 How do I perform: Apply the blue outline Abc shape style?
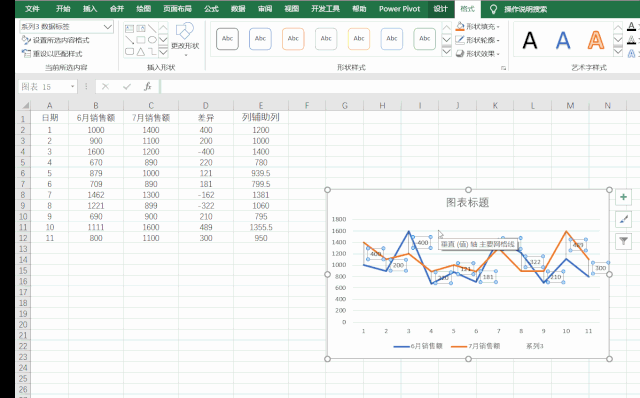tap(260, 39)
